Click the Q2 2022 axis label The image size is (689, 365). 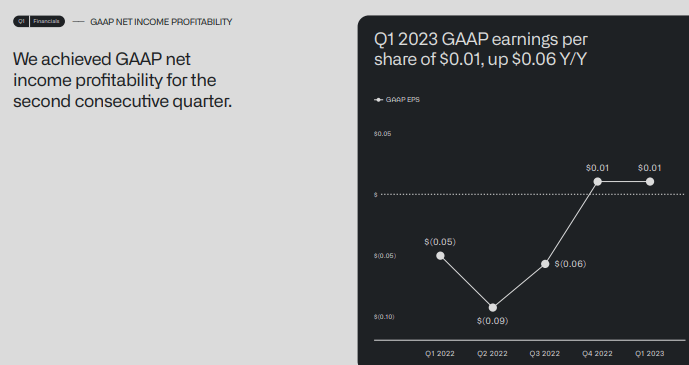coord(492,354)
